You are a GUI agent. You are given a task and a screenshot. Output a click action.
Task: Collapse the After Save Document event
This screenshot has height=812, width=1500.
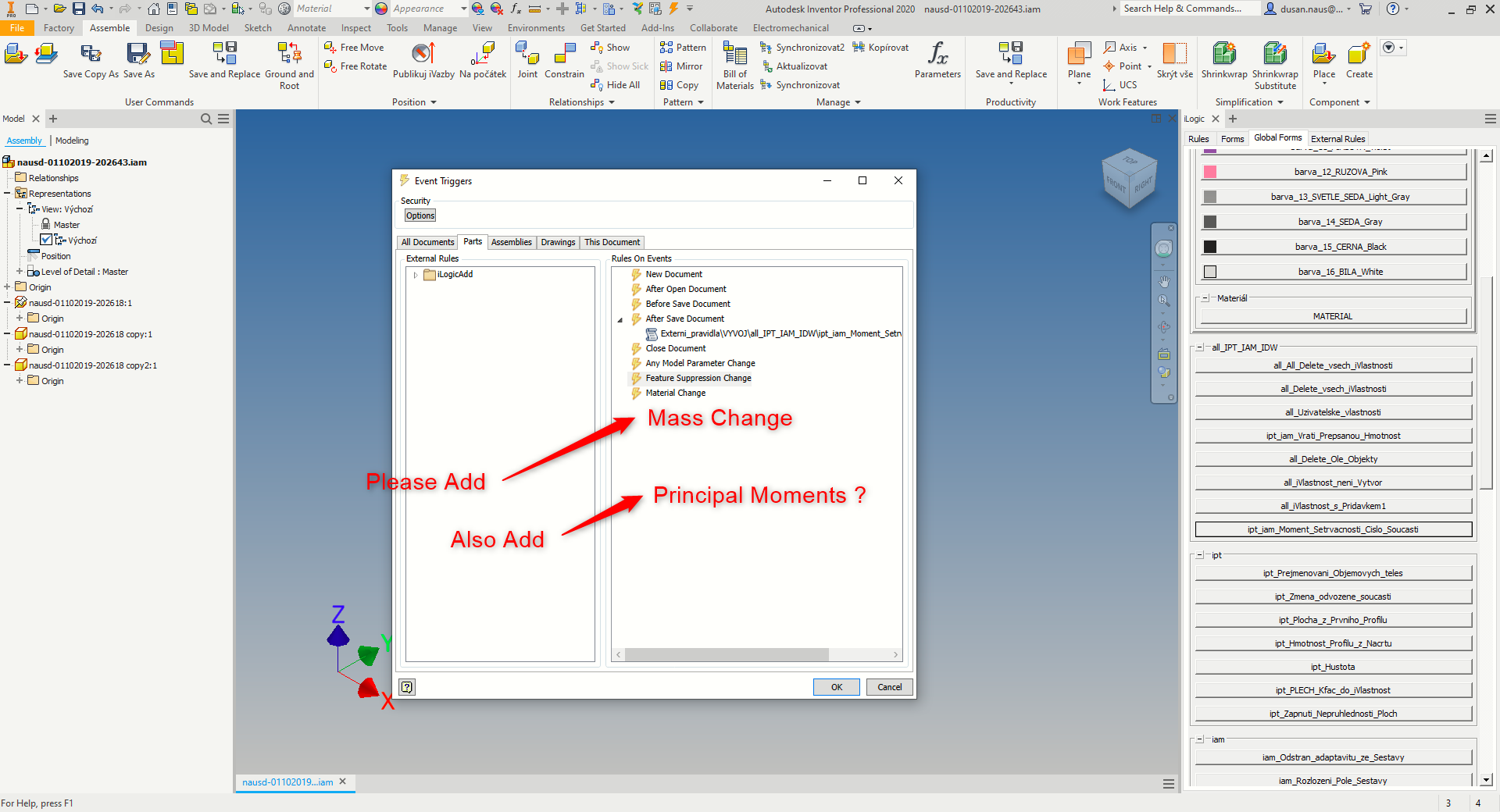621,319
